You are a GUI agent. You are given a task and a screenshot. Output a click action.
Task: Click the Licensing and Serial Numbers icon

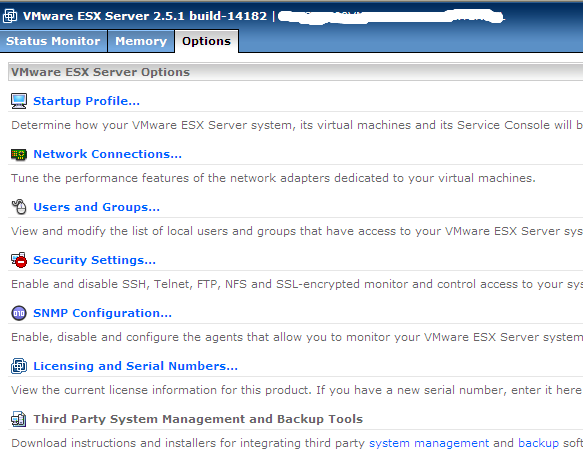(19, 366)
